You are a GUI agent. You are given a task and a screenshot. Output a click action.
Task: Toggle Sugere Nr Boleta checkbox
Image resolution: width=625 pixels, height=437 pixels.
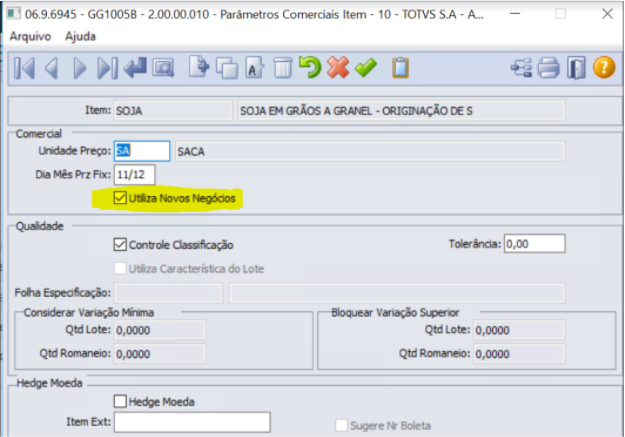coord(341,425)
